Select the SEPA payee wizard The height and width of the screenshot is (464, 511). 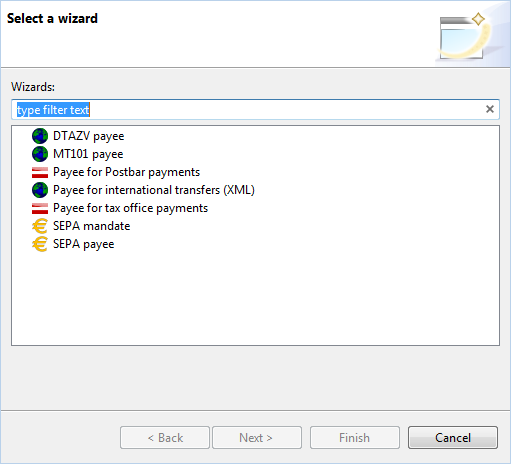tap(84, 244)
